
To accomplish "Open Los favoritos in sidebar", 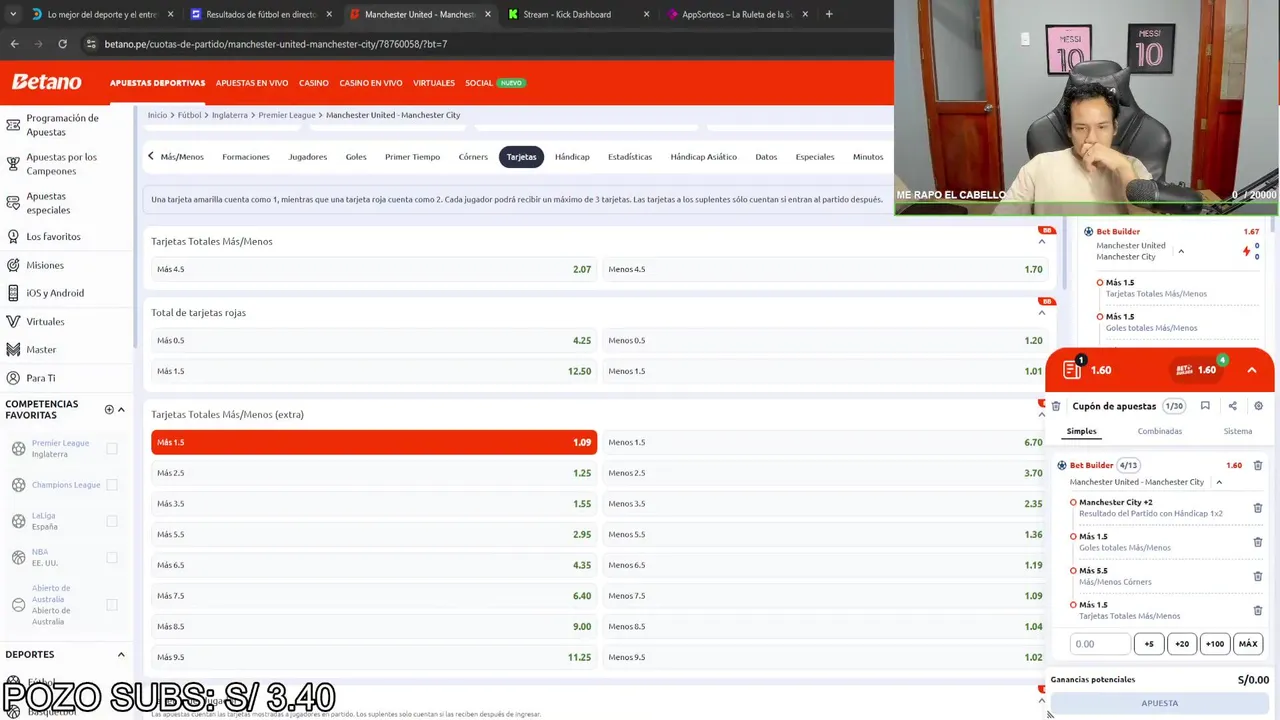I will tap(53, 237).
